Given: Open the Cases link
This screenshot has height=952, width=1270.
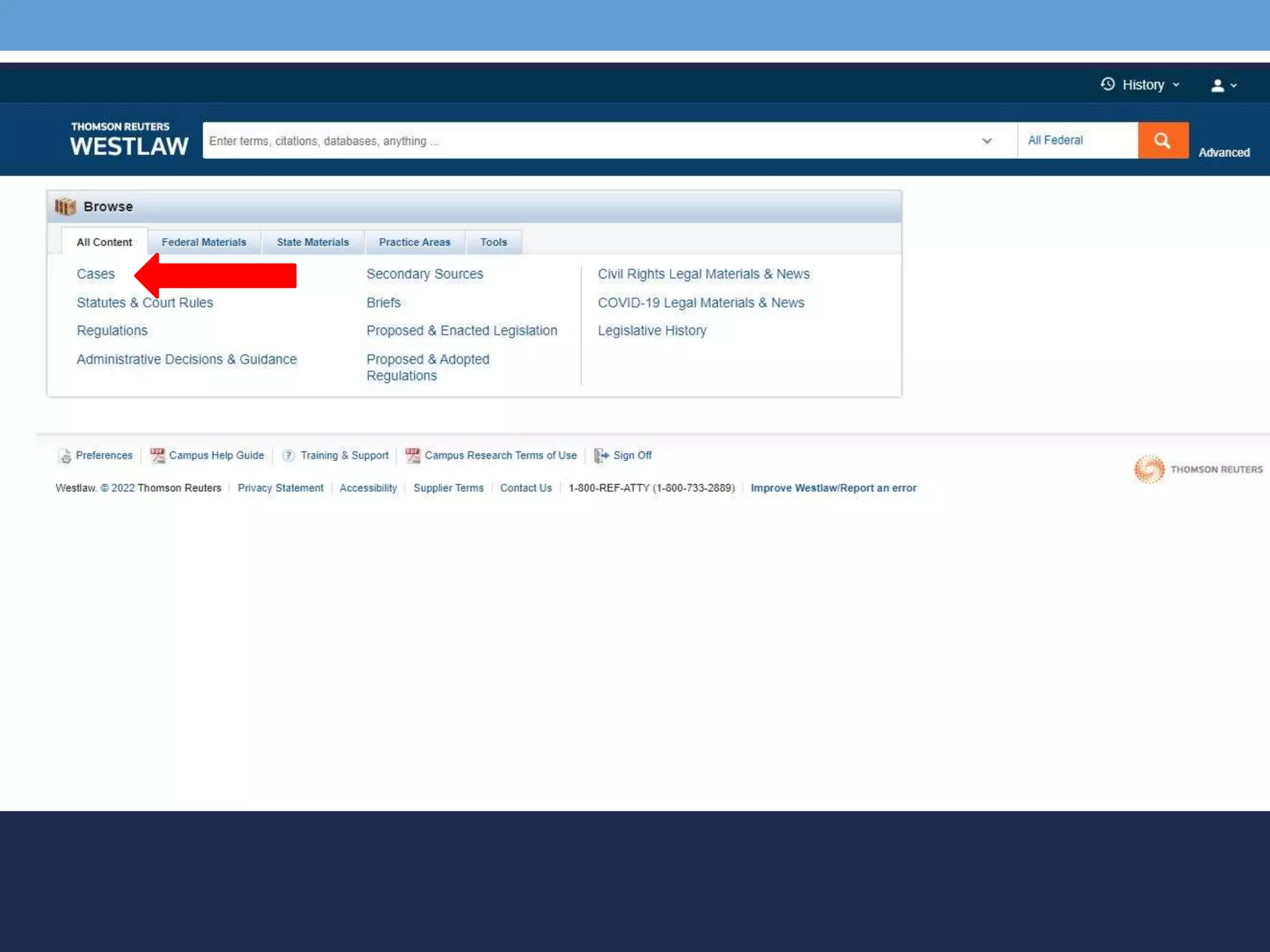Looking at the screenshot, I should [x=95, y=274].
